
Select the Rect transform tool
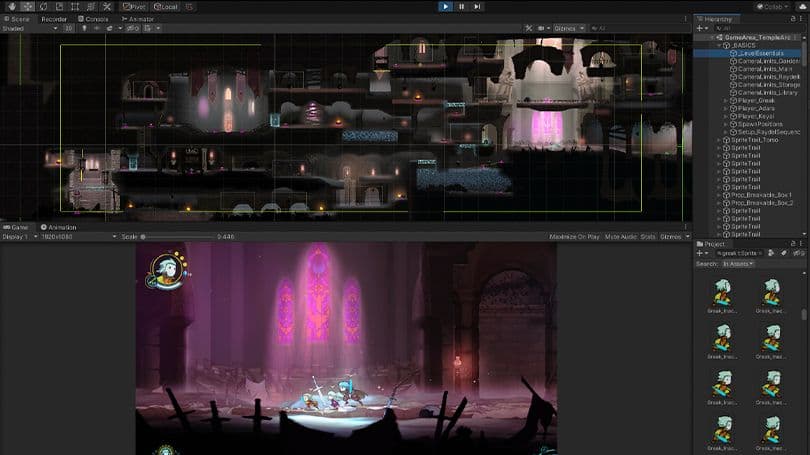tap(75, 6)
